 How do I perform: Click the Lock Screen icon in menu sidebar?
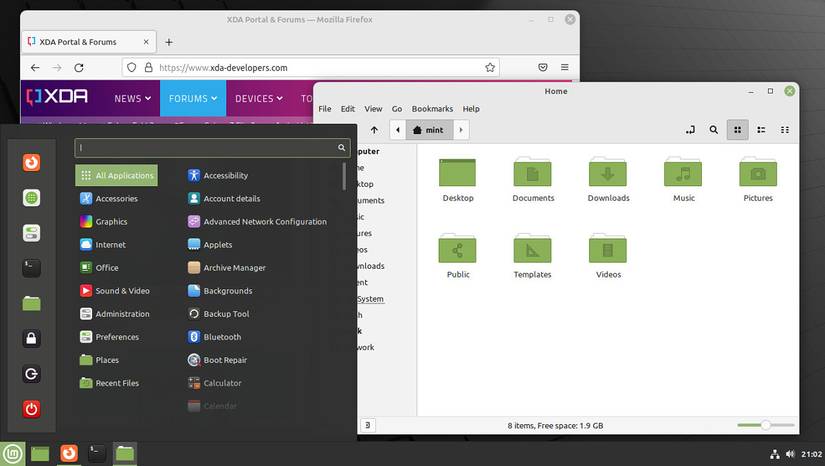pos(32,339)
